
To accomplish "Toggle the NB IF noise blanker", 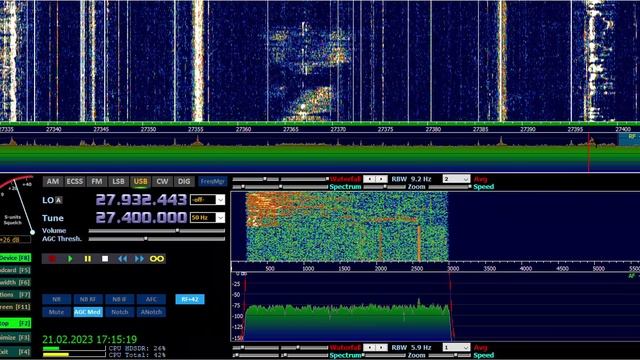I will click(x=119, y=299).
